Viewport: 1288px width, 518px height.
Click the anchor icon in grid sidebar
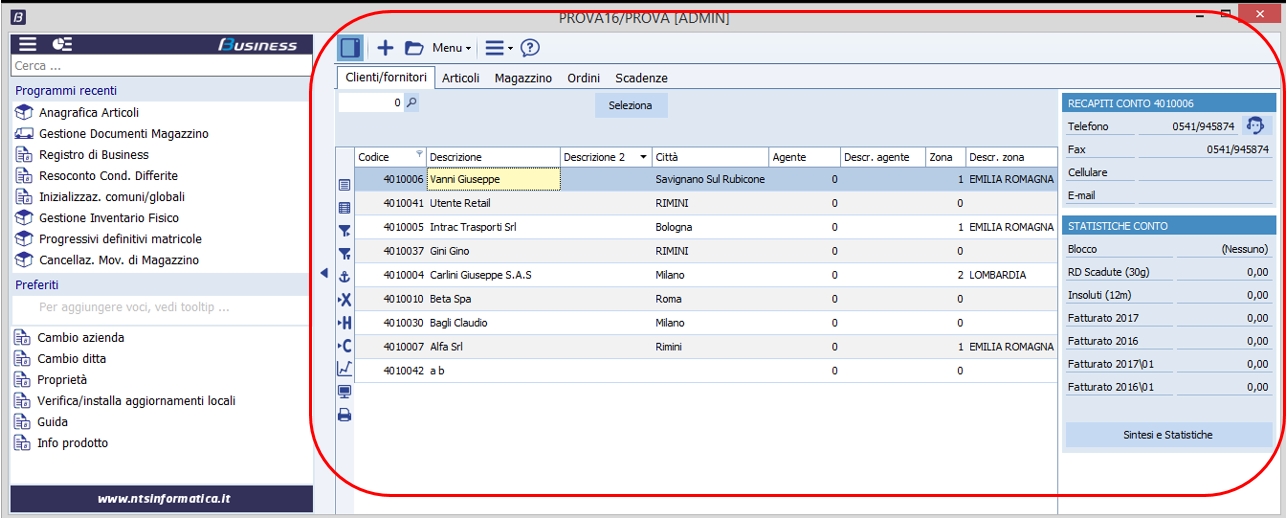(x=345, y=276)
